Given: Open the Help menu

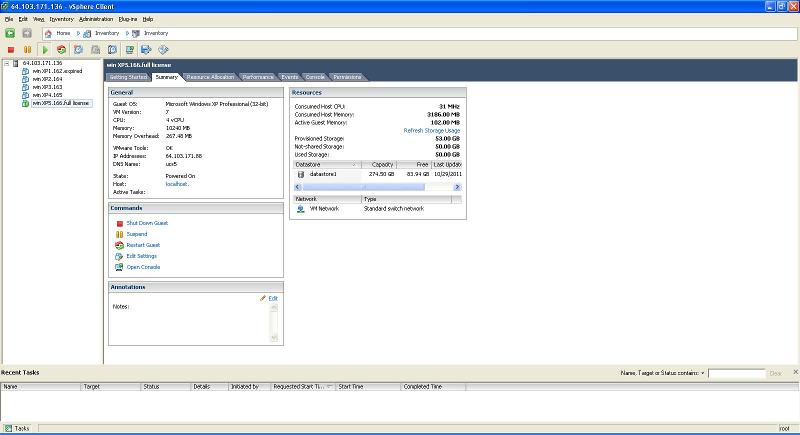Looking at the screenshot, I should click(x=148, y=19).
